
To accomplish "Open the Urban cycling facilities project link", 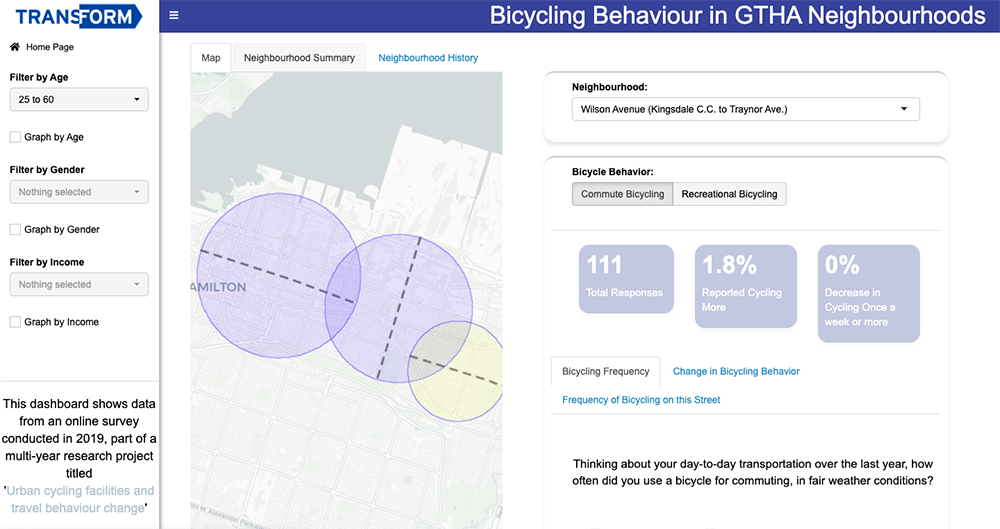I will (80, 499).
